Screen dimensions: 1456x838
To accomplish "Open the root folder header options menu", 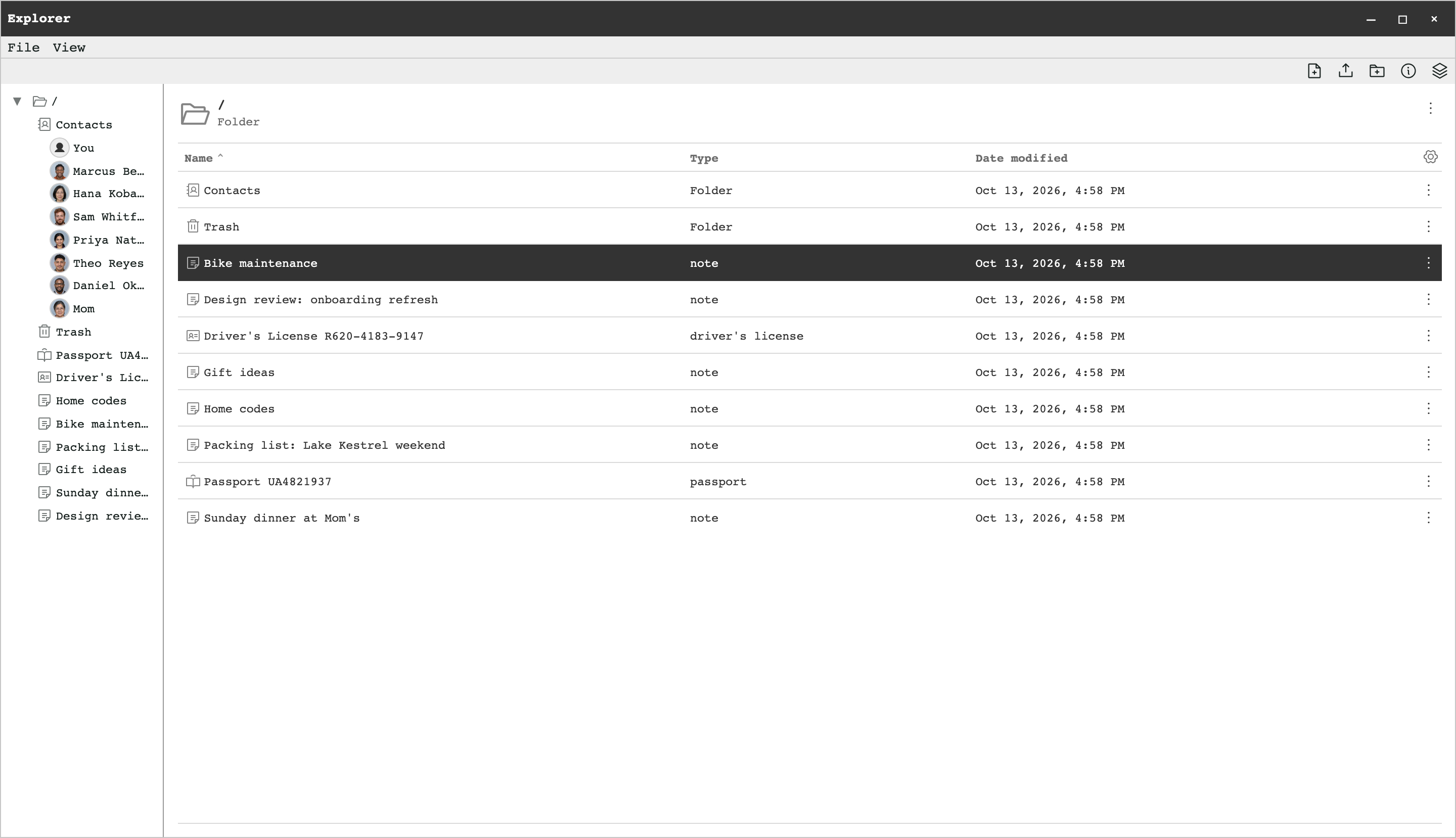I will [1430, 108].
